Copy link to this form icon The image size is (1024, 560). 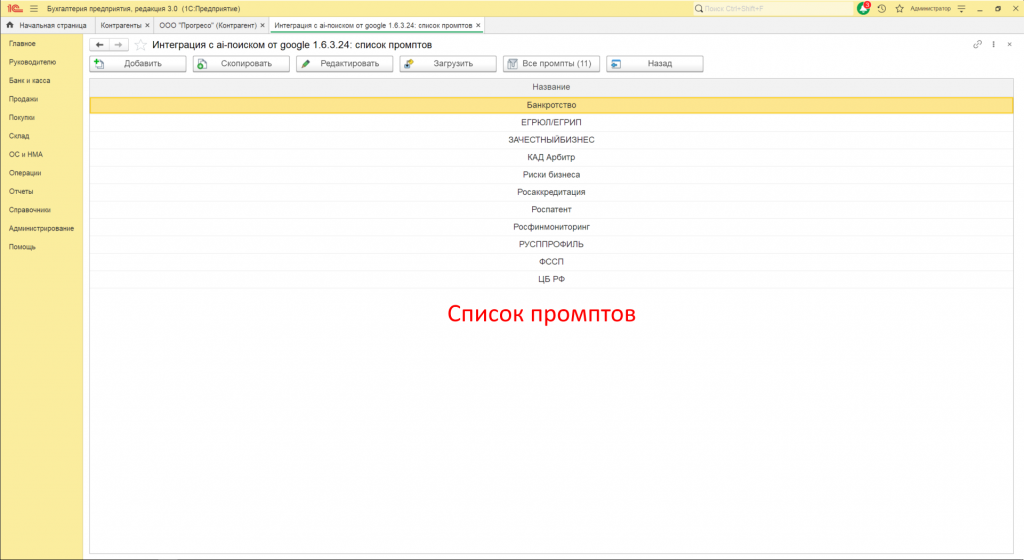tap(977, 44)
